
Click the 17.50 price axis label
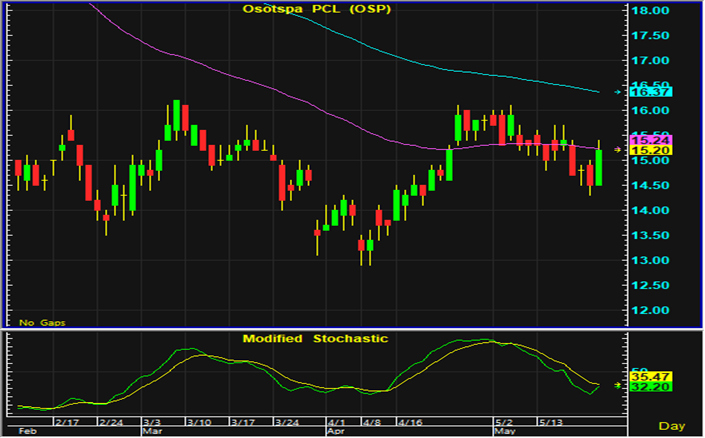tap(650, 36)
